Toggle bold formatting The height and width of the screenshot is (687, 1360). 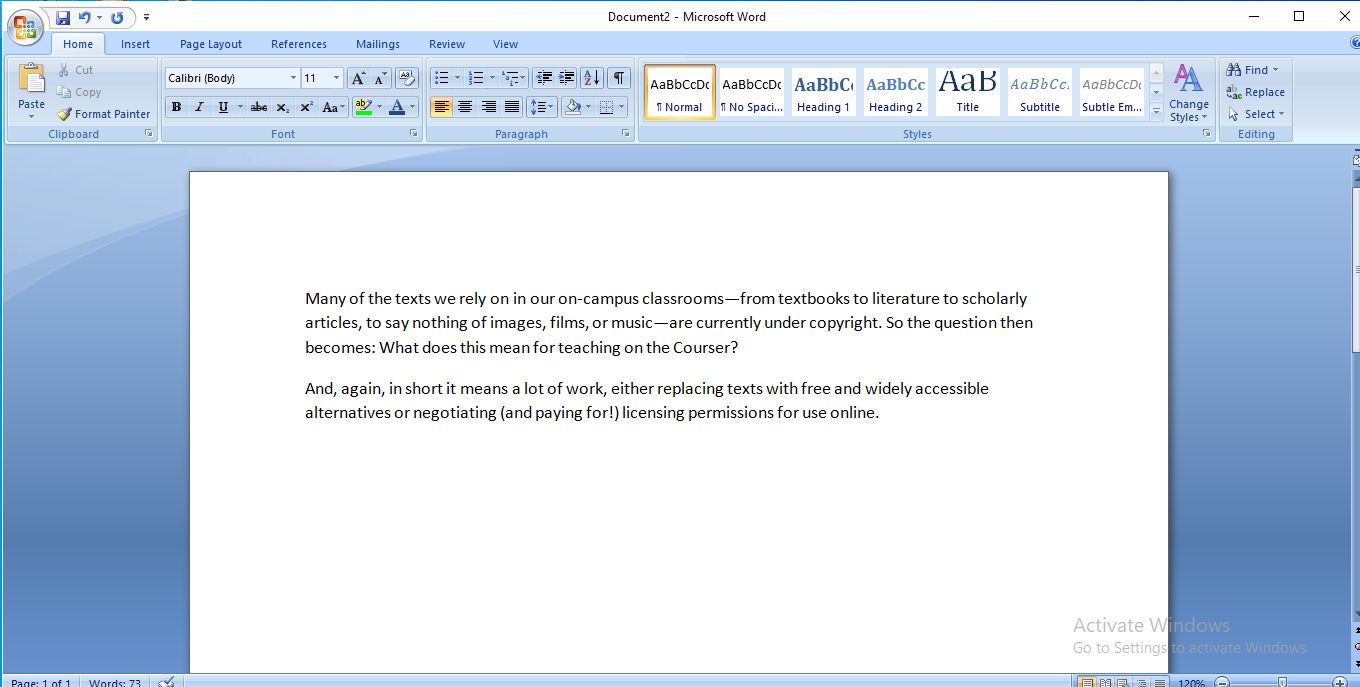(176, 107)
